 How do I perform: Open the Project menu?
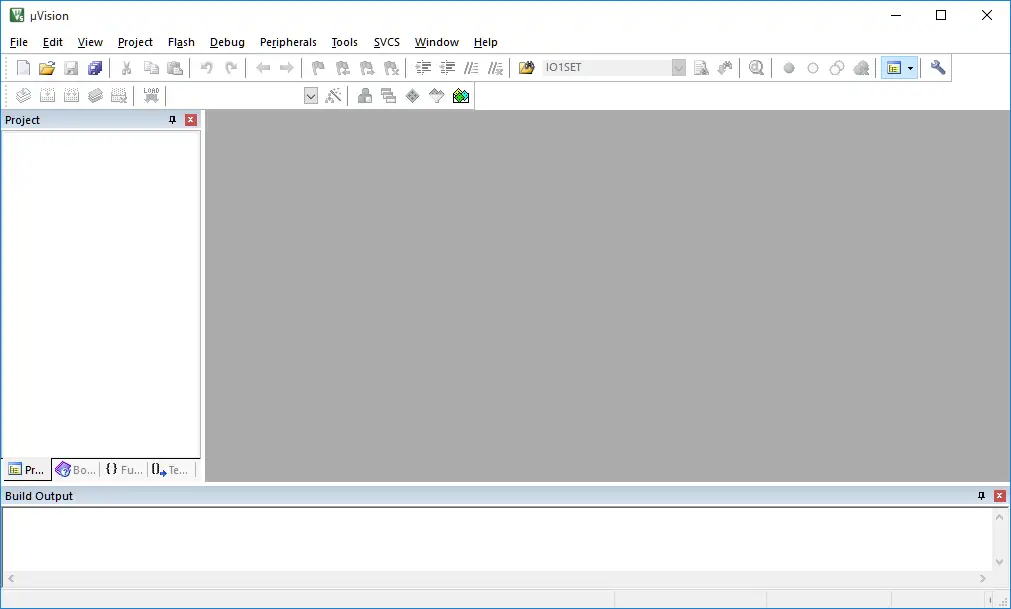coord(135,42)
